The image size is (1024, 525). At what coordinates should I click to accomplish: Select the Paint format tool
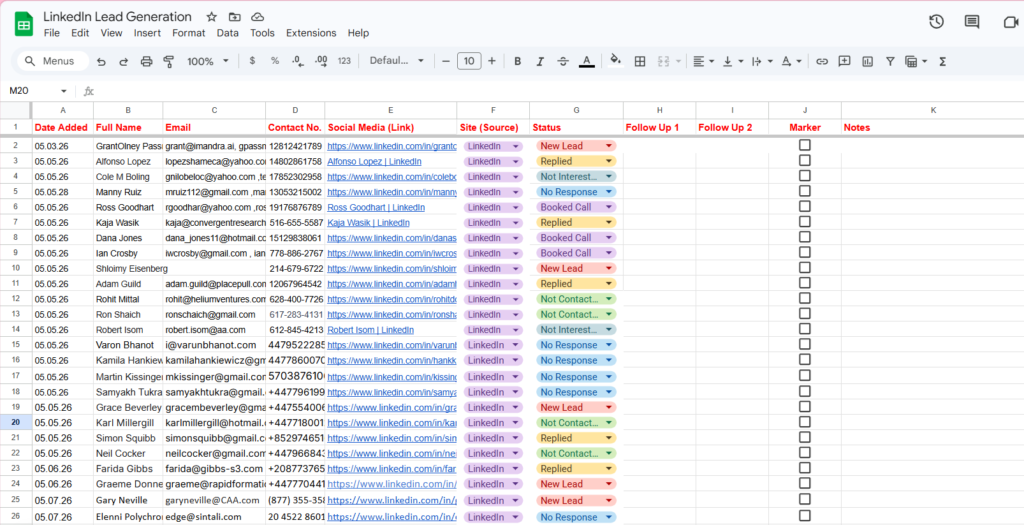pyautogui.click(x=168, y=61)
